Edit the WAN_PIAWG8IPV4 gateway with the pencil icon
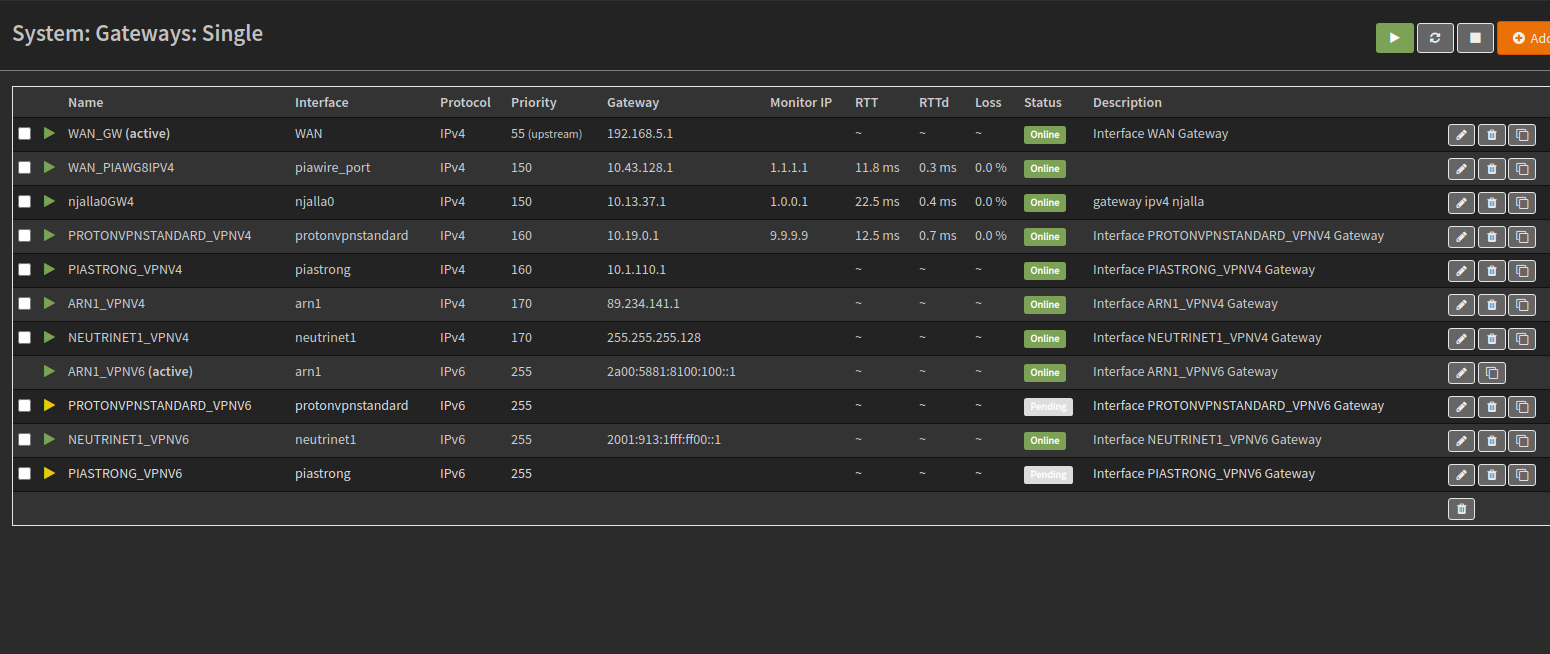This screenshot has height=654, width=1550. pyautogui.click(x=1461, y=169)
